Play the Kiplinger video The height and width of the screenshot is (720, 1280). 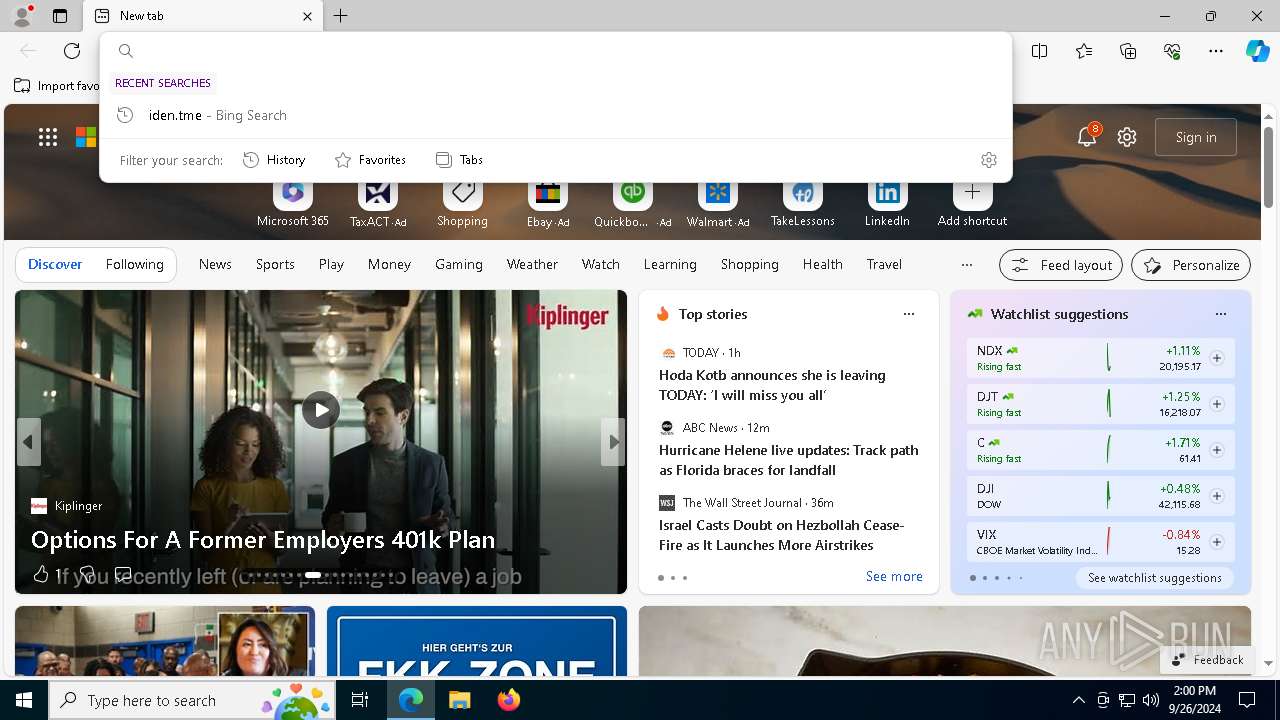[321, 410]
